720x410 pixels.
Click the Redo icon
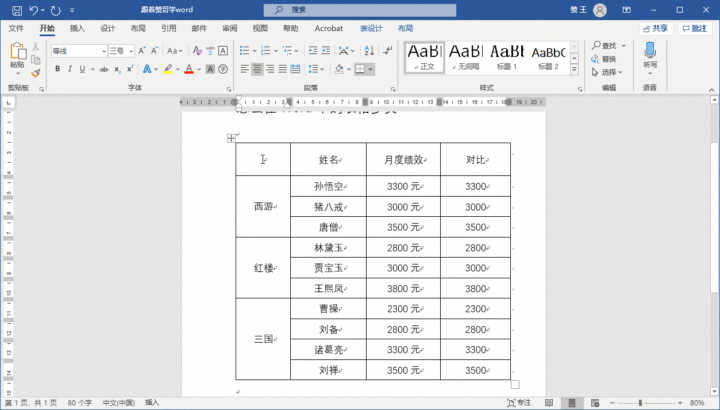click(56, 10)
